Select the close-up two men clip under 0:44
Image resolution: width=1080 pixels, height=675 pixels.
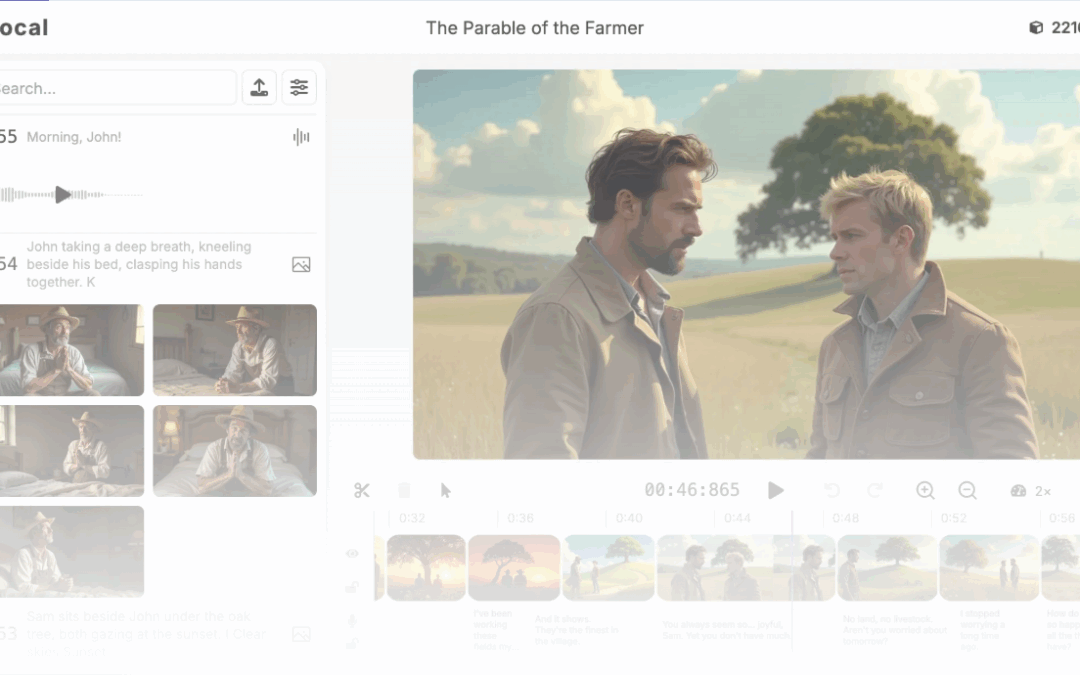pos(746,568)
